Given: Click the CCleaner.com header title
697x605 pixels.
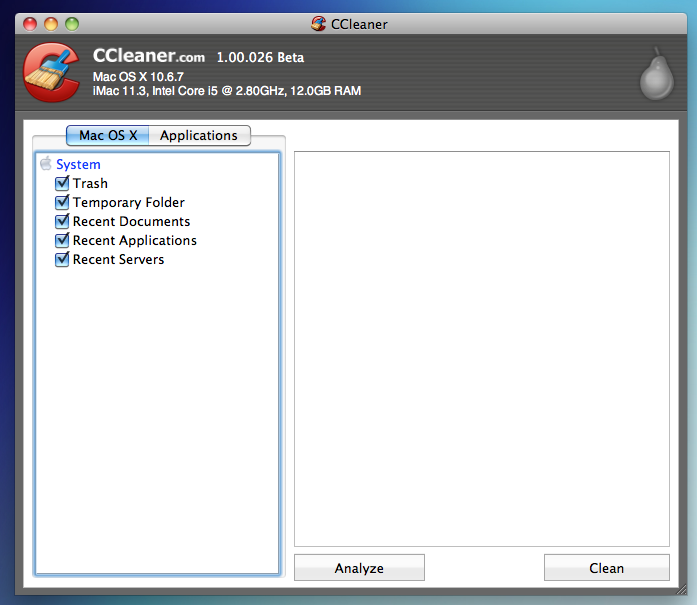Looking at the screenshot, I should (x=149, y=56).
